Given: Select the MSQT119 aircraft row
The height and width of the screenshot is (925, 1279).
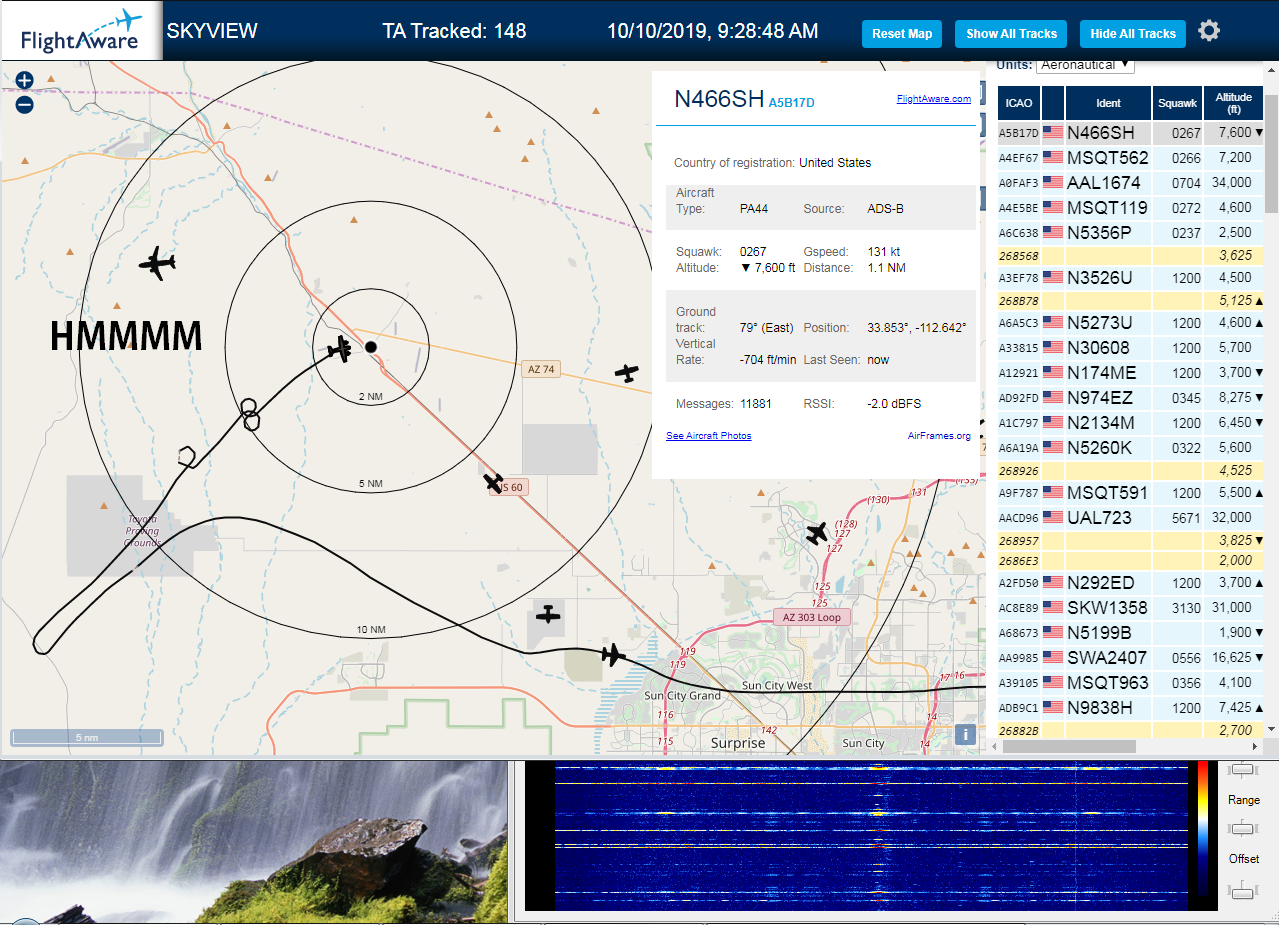Looking at the screenshot, I should tap(1130, 207).
